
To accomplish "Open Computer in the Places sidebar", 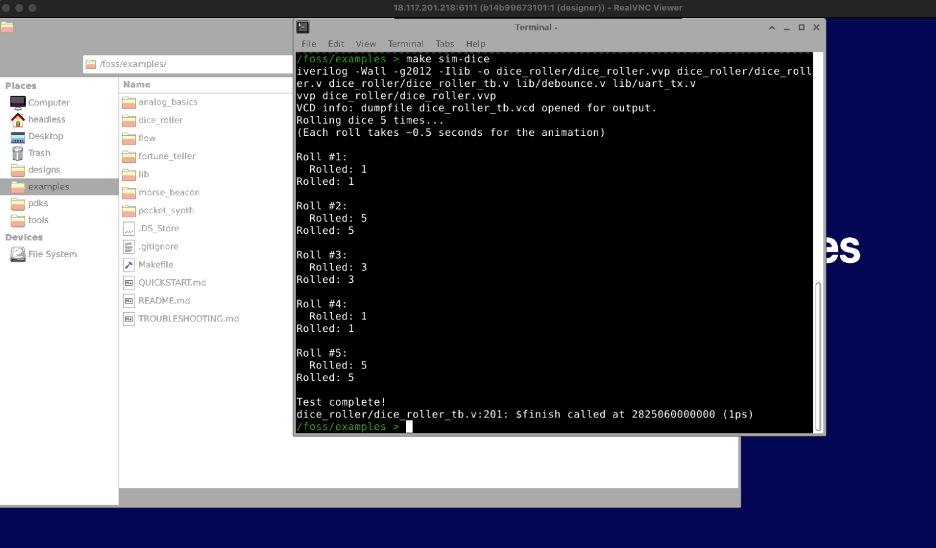I will click(x=48, y=102).
